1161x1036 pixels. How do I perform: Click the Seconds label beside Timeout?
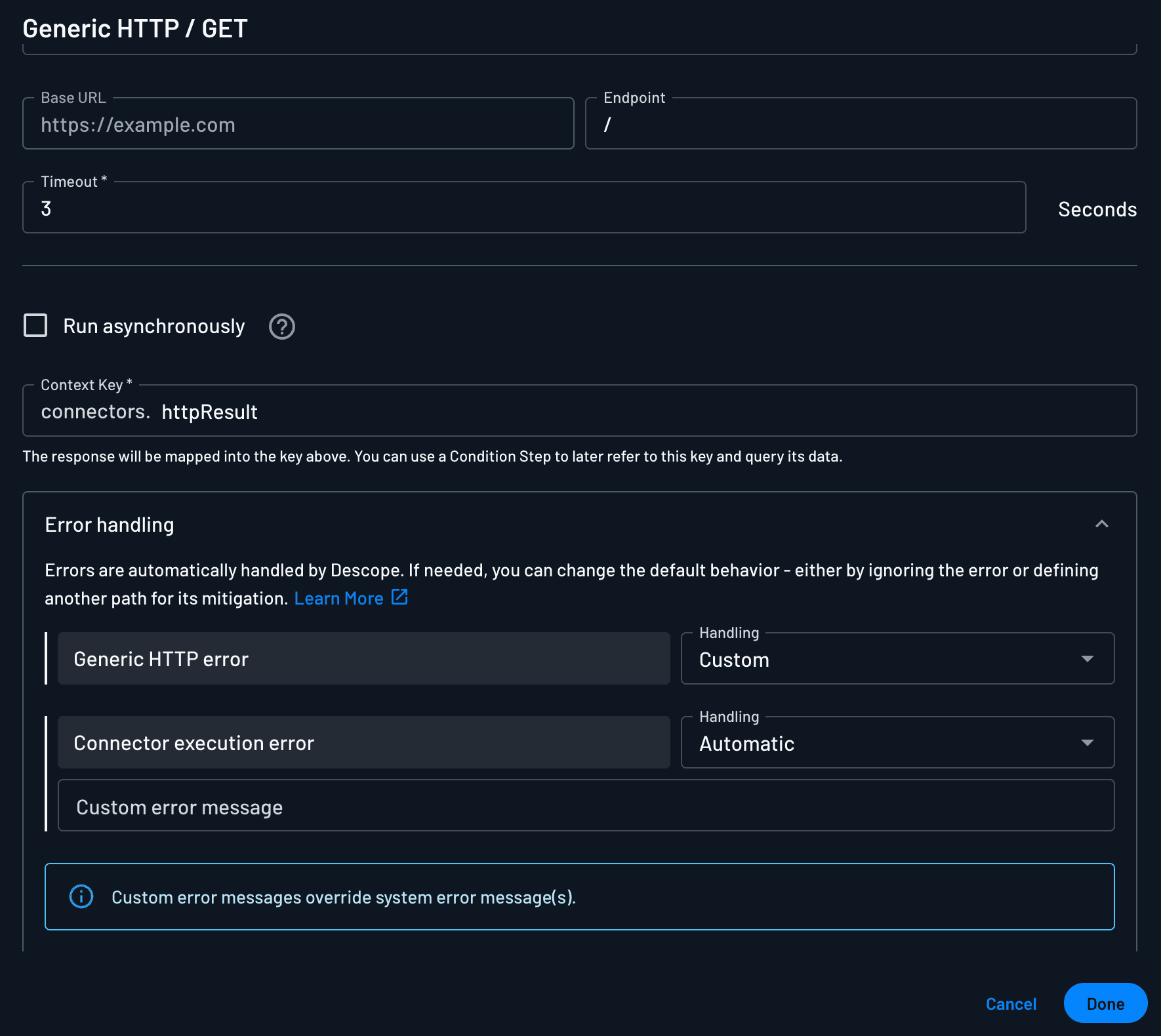coord(1096,209)
